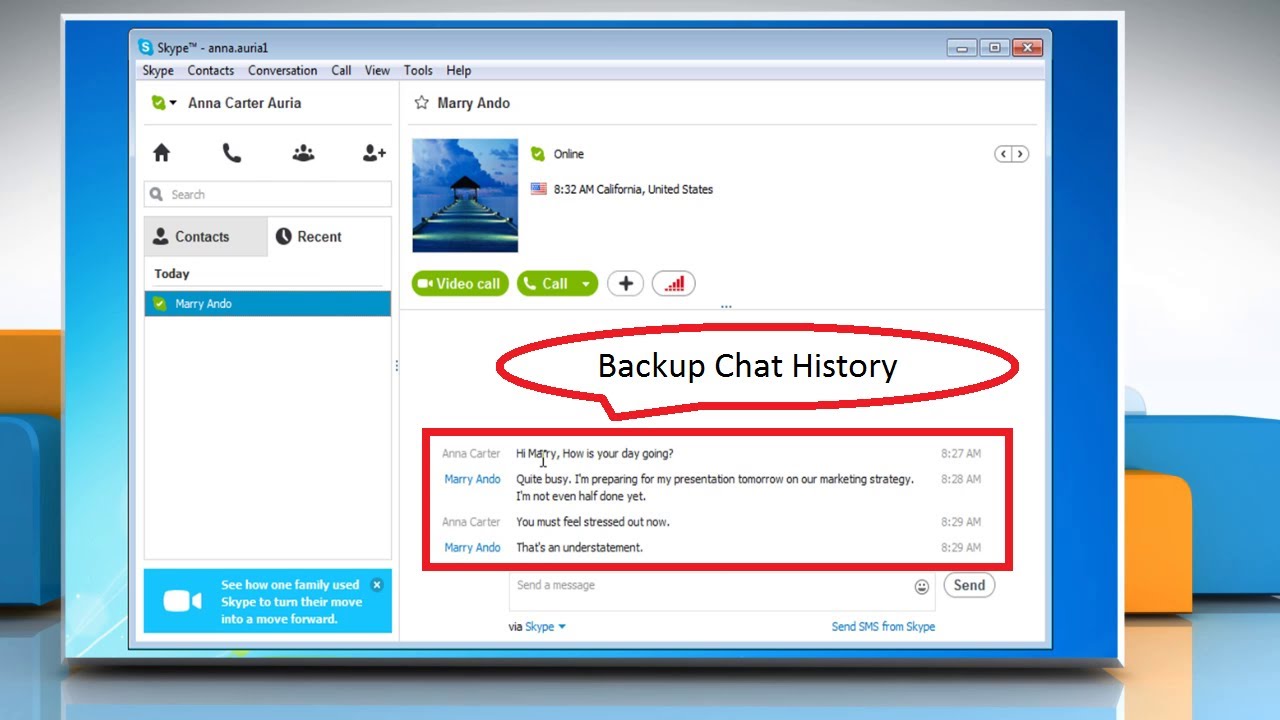
Task: Select Marry Ando in the recent list
Action: click(267, 303)
